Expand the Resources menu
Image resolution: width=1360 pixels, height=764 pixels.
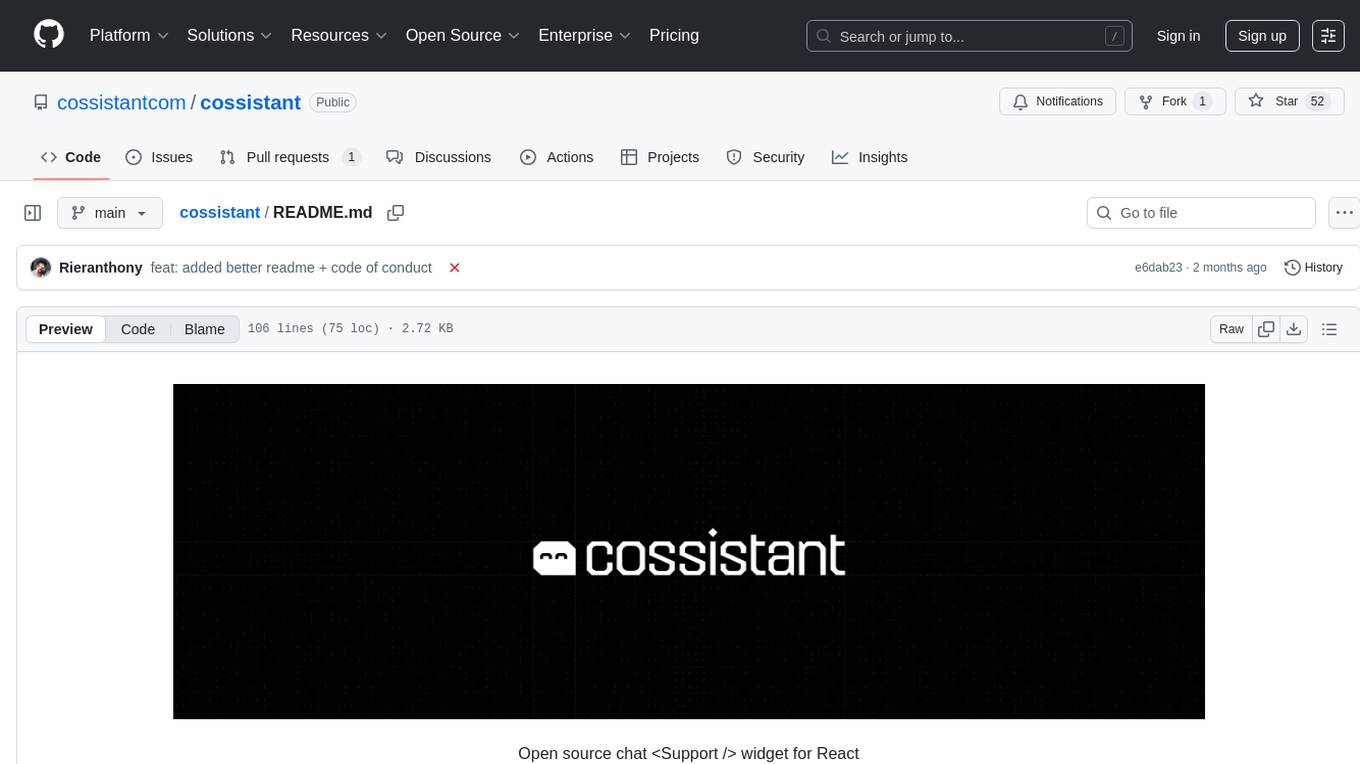pyautogui.click(x=339, y=35)
